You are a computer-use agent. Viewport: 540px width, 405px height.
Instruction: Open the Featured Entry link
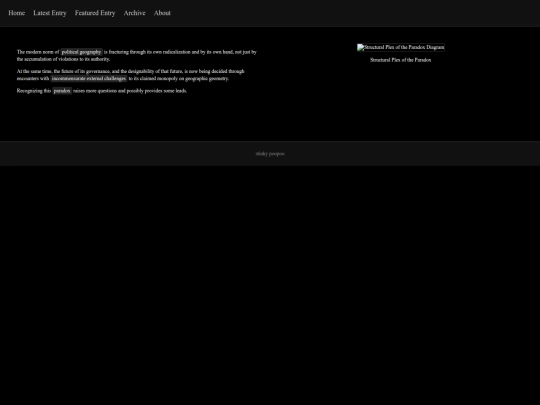tap(95, 13)
